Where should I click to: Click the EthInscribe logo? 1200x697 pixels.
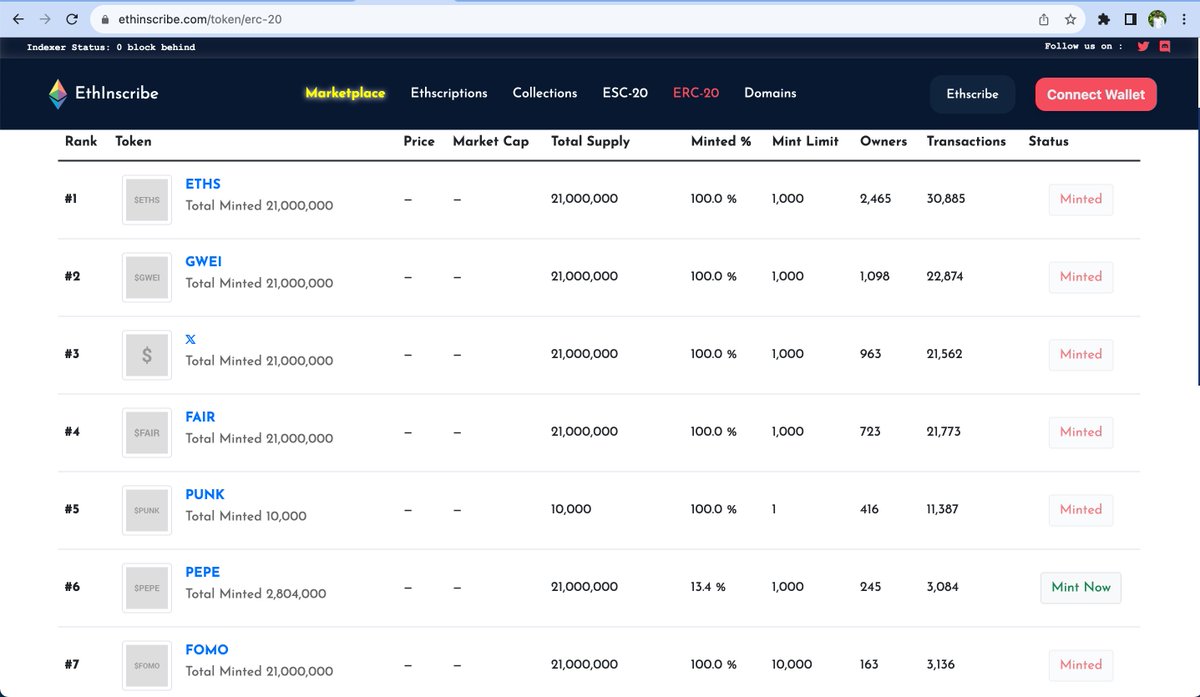(x=103, y=94)
